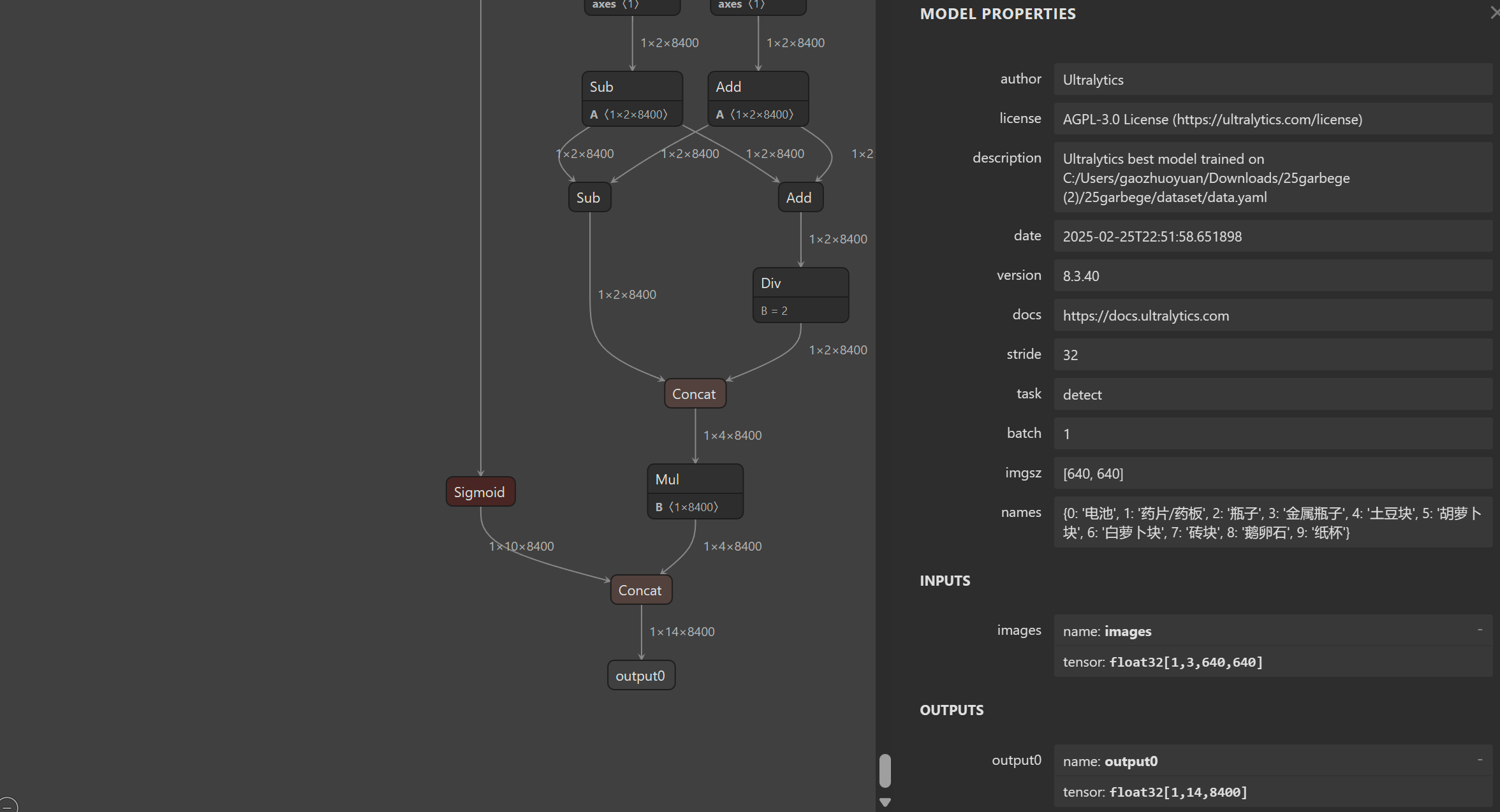
Task: Click the output0 graph output node
Action: pyautogui.click(x=640, y=676)
